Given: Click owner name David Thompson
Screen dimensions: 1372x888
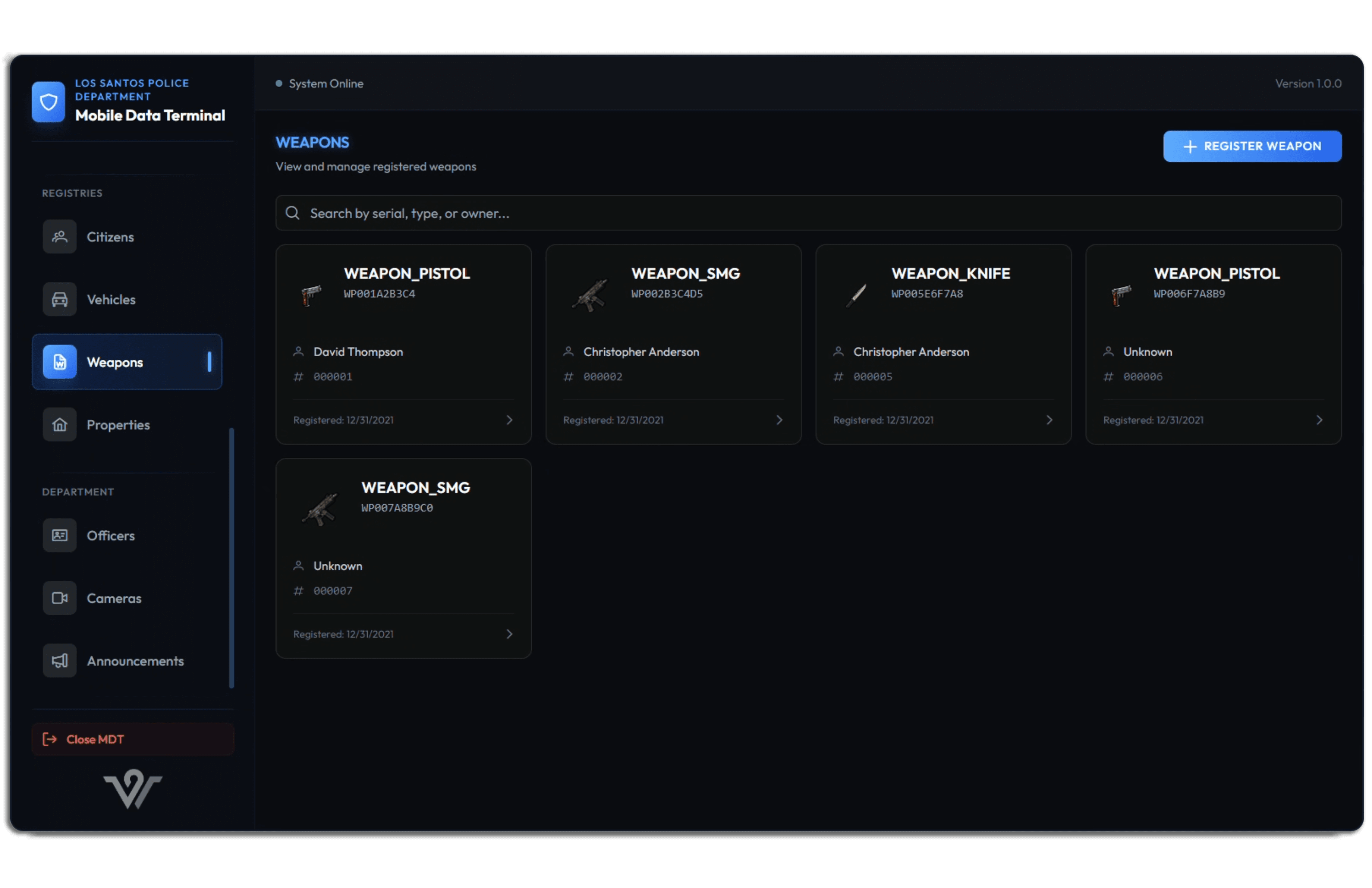Looking at the screenshot, I should 359,352.
